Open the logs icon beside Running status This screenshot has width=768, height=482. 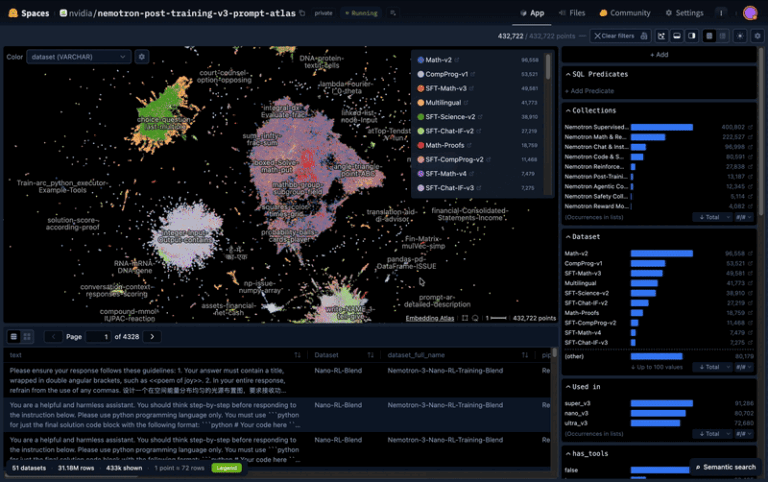393,13
